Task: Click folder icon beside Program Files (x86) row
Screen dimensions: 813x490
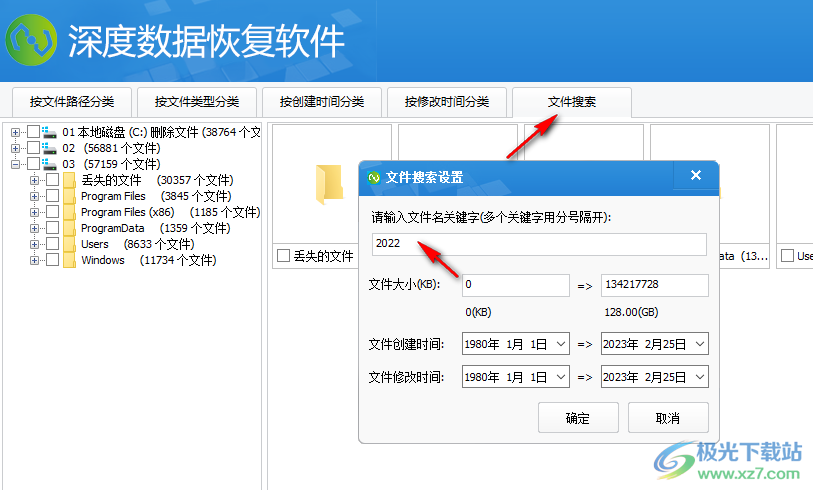Action: click(69, 212)
